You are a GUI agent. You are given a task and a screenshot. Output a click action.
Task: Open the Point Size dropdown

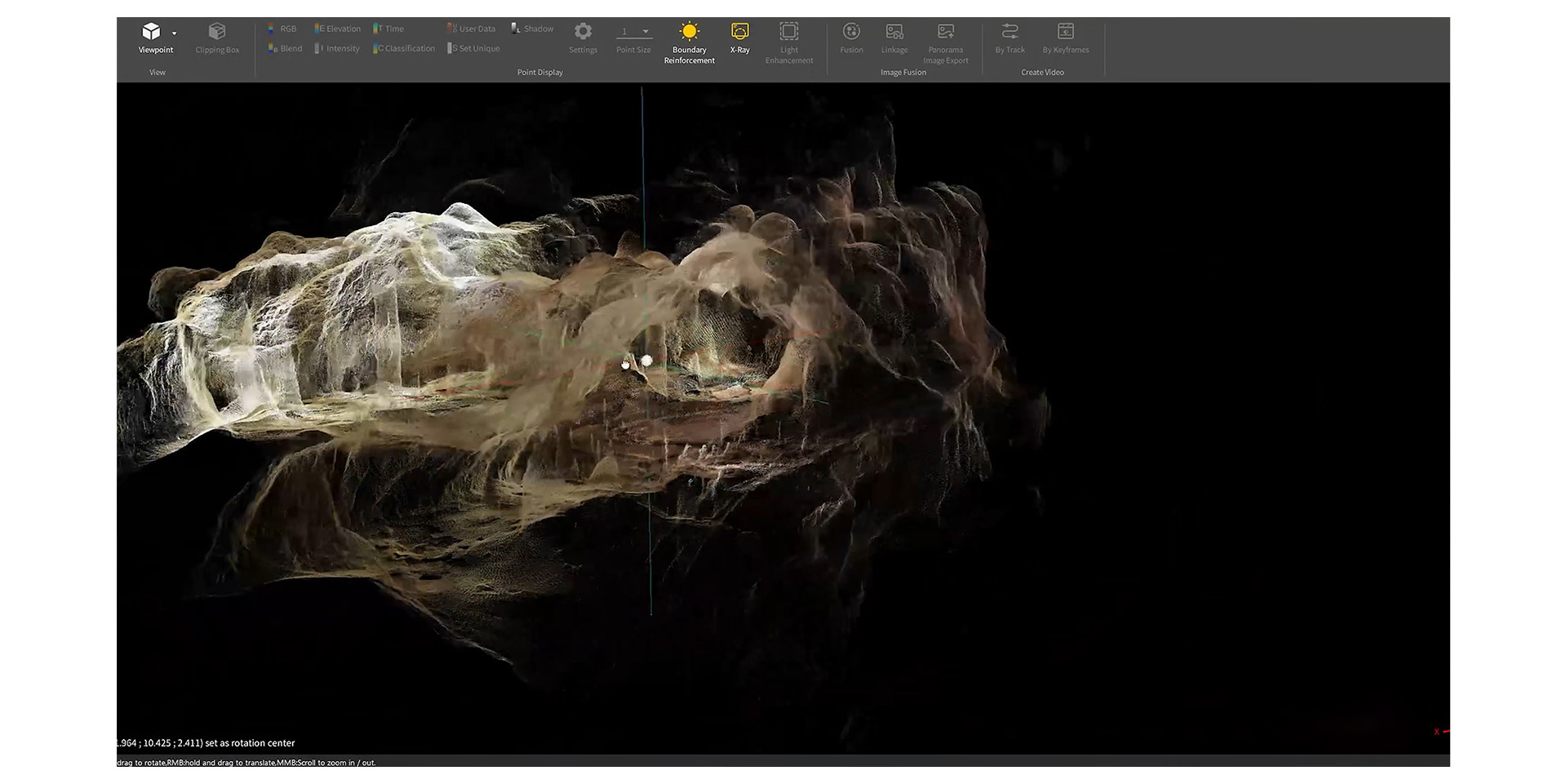pyautogui.click(x=645, y=32)
